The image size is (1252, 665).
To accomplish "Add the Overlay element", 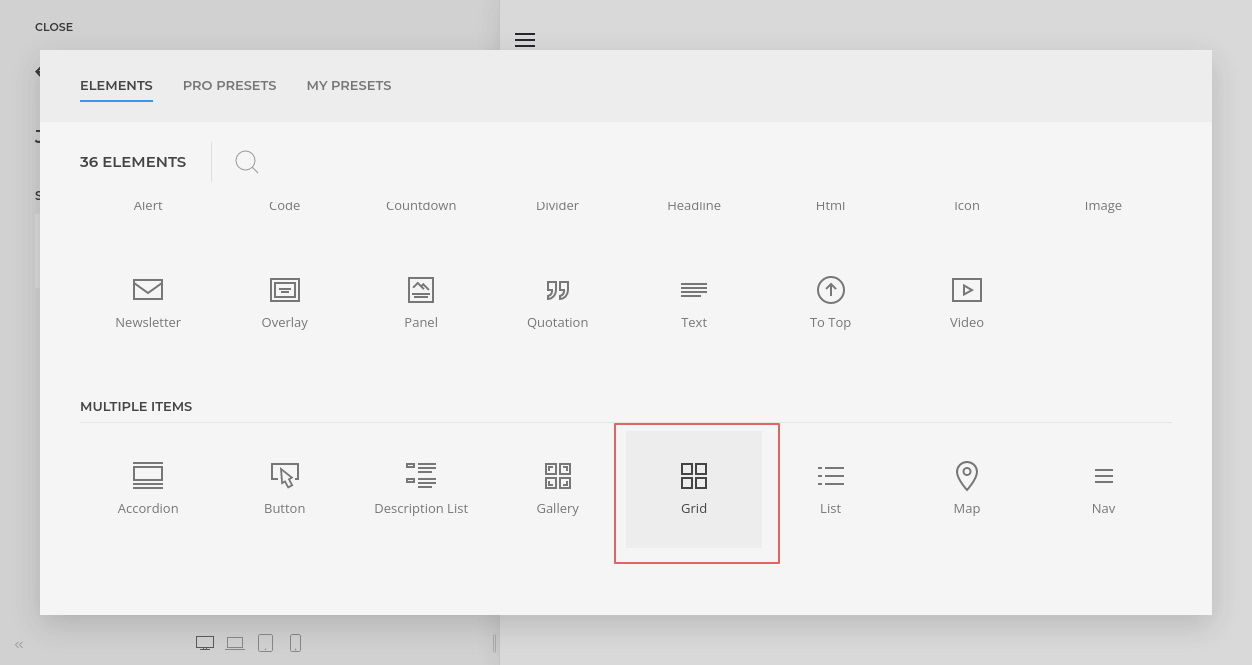I will [x=285, y=304].
